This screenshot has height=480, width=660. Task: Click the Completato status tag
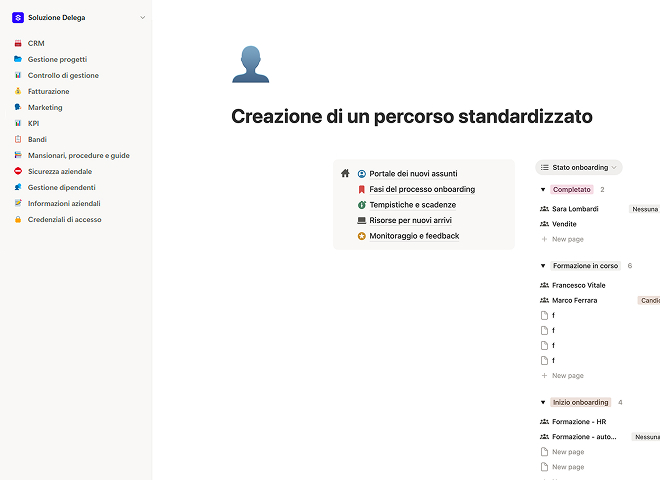(572, 189)
